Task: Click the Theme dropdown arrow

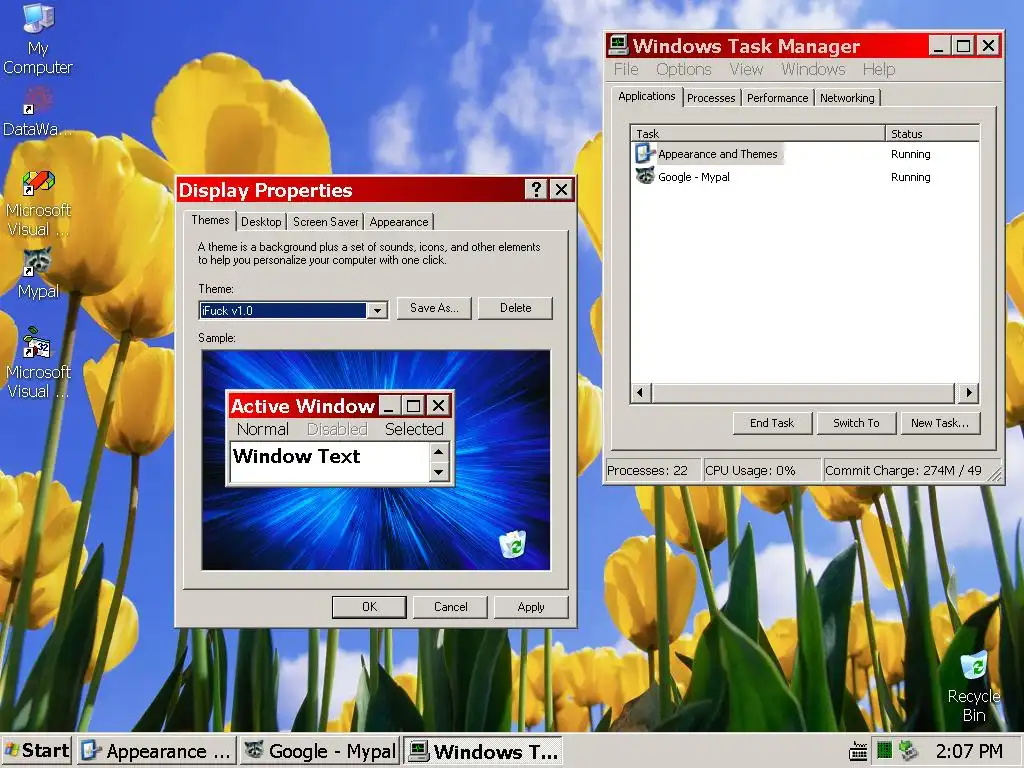Action: 377,311
